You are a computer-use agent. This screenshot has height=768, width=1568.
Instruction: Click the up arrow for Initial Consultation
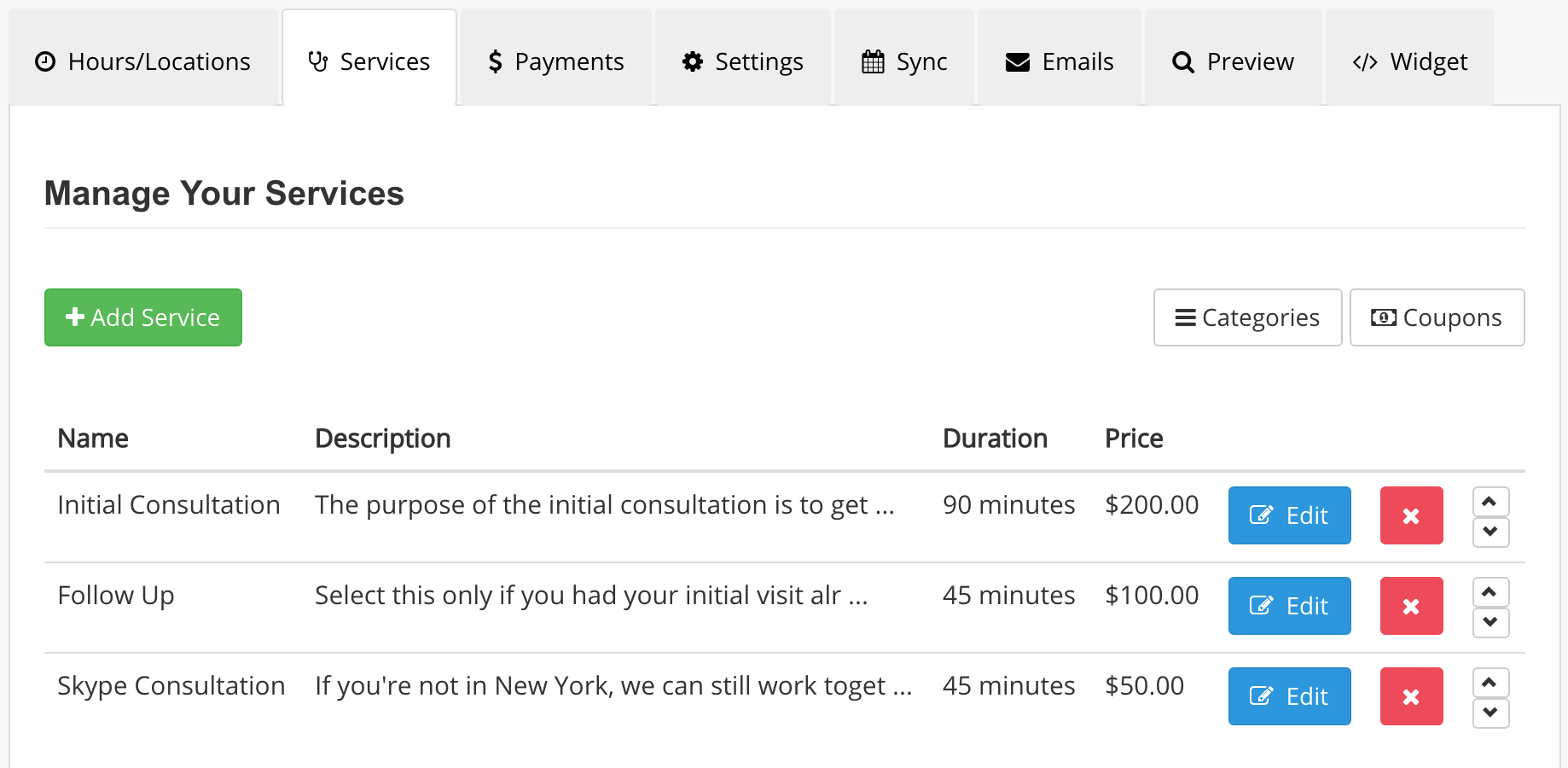pyautogui.click(x=1490, y=501)
